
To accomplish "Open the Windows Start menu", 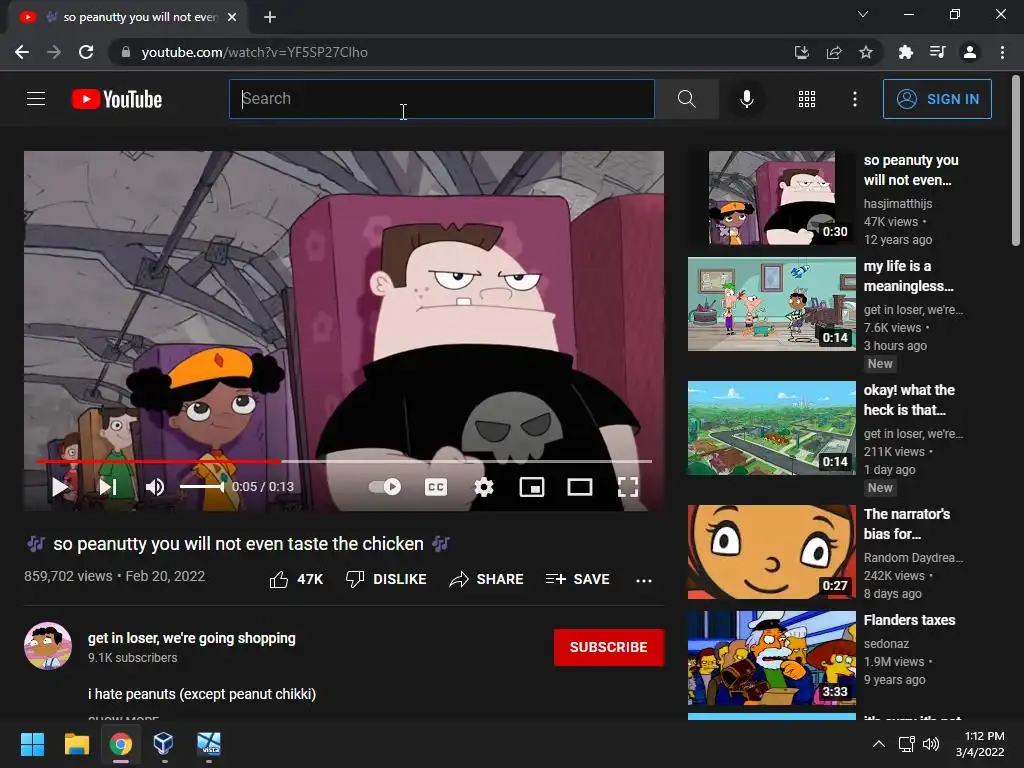I will coord(32,744).
